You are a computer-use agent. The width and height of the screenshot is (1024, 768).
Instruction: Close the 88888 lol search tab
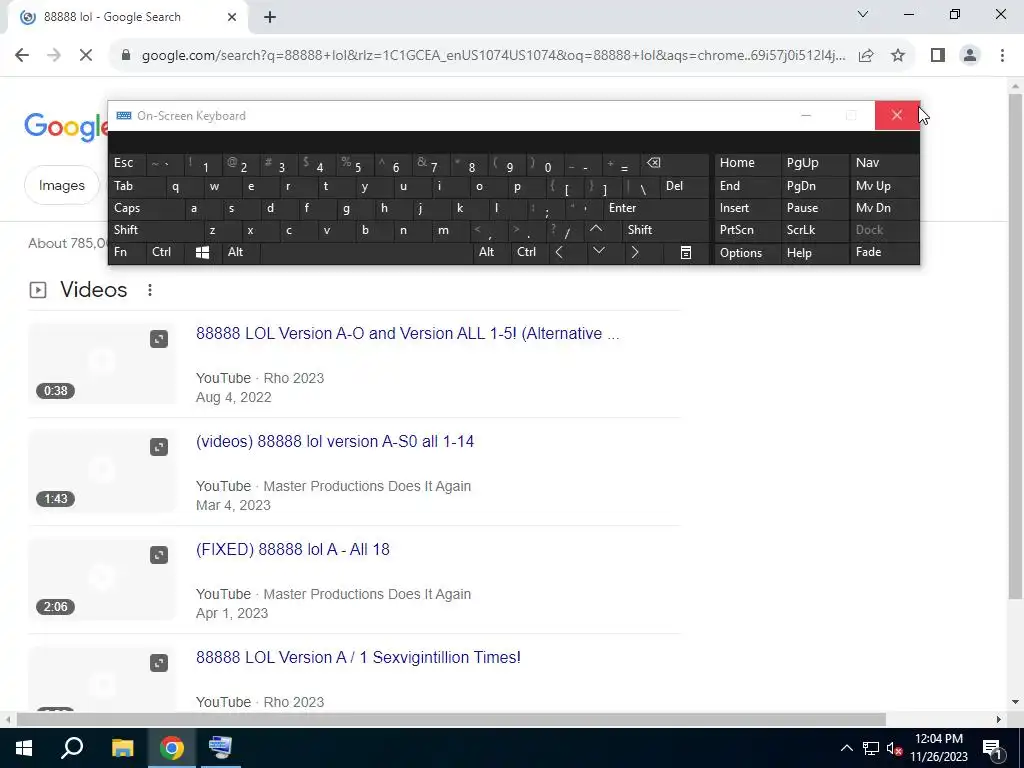pyautogui.click(x=231, y=18)
